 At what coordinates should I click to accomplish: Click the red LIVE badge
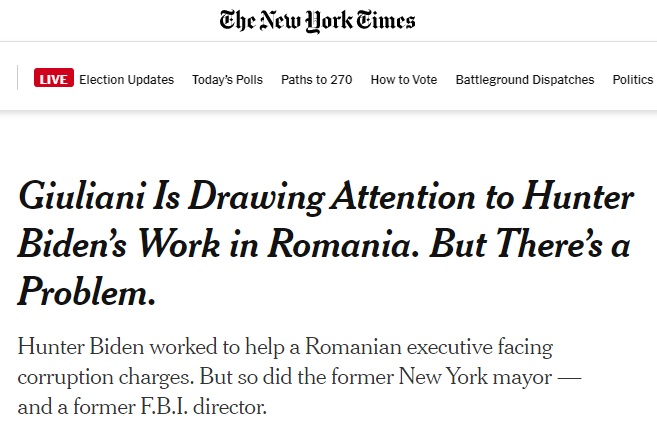click(x=54, y=78)
